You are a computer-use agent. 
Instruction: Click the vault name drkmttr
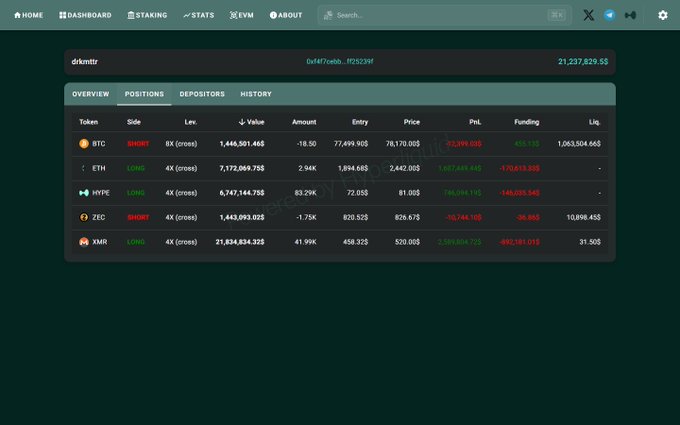pos(85,62)
